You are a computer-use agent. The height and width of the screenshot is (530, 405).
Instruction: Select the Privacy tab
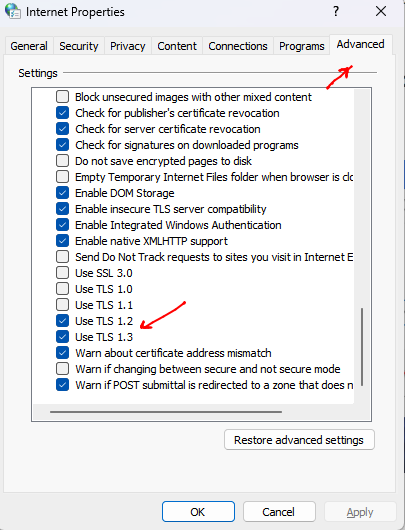[128, 46]
